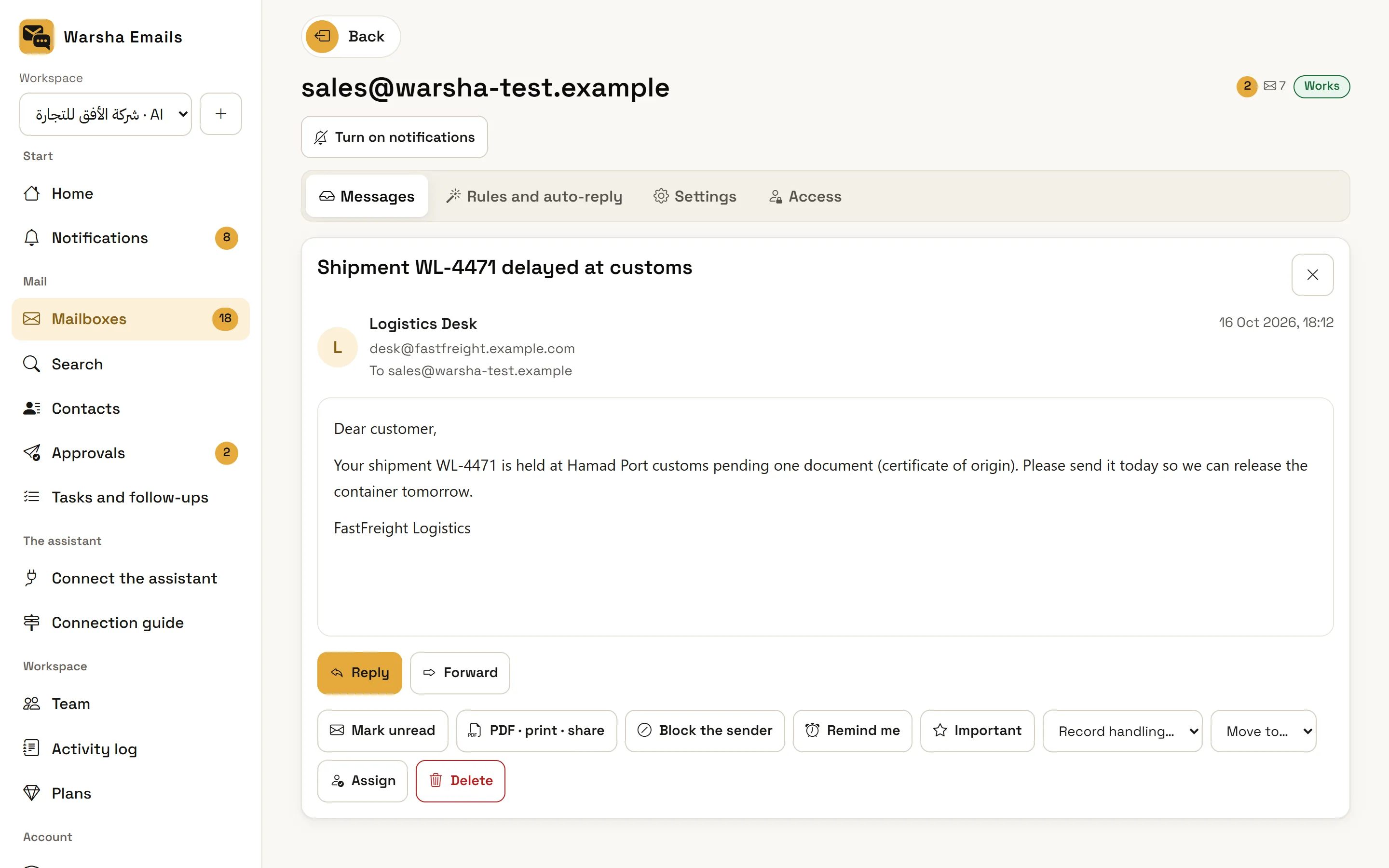
Task: Click the plug icon for Connect the assistant
Action: [31, 578]
